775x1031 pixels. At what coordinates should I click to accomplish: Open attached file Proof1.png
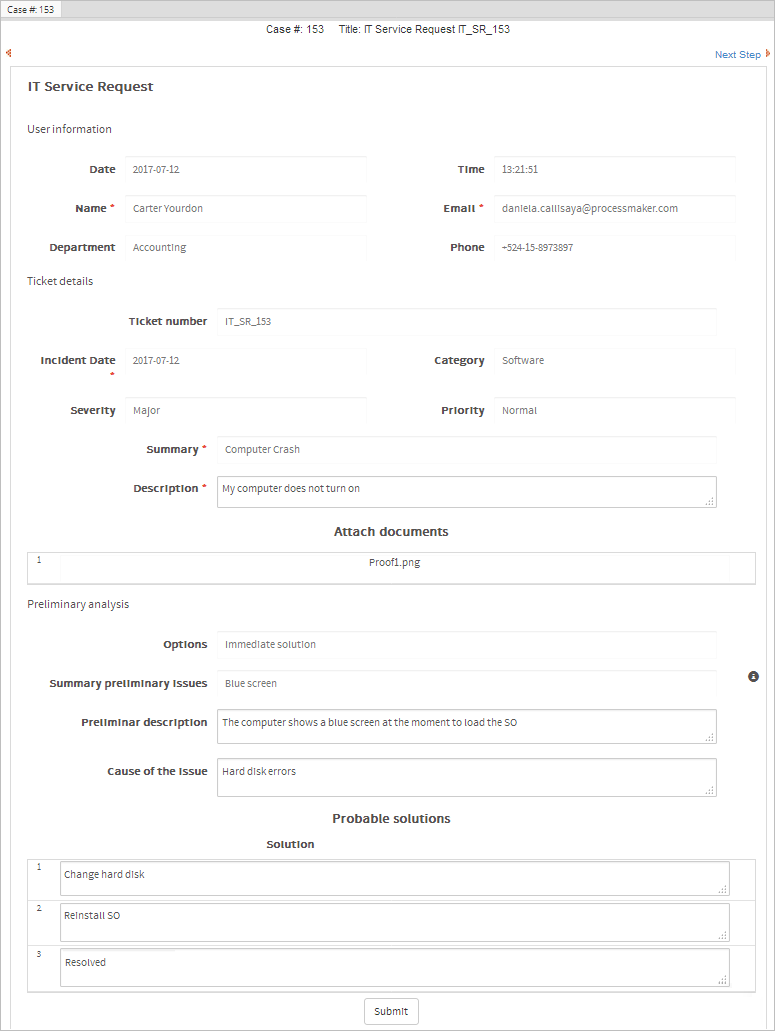pyautogui.click(x=394, y=563)
